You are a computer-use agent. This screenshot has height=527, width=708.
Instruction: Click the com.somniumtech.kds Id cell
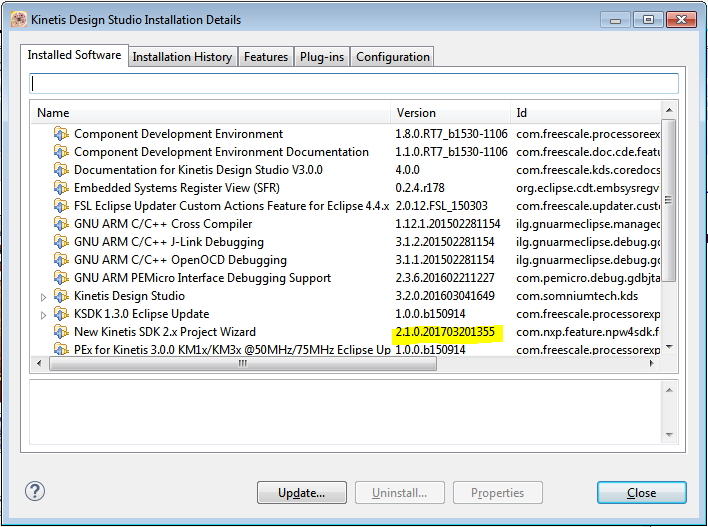point(577,296)
